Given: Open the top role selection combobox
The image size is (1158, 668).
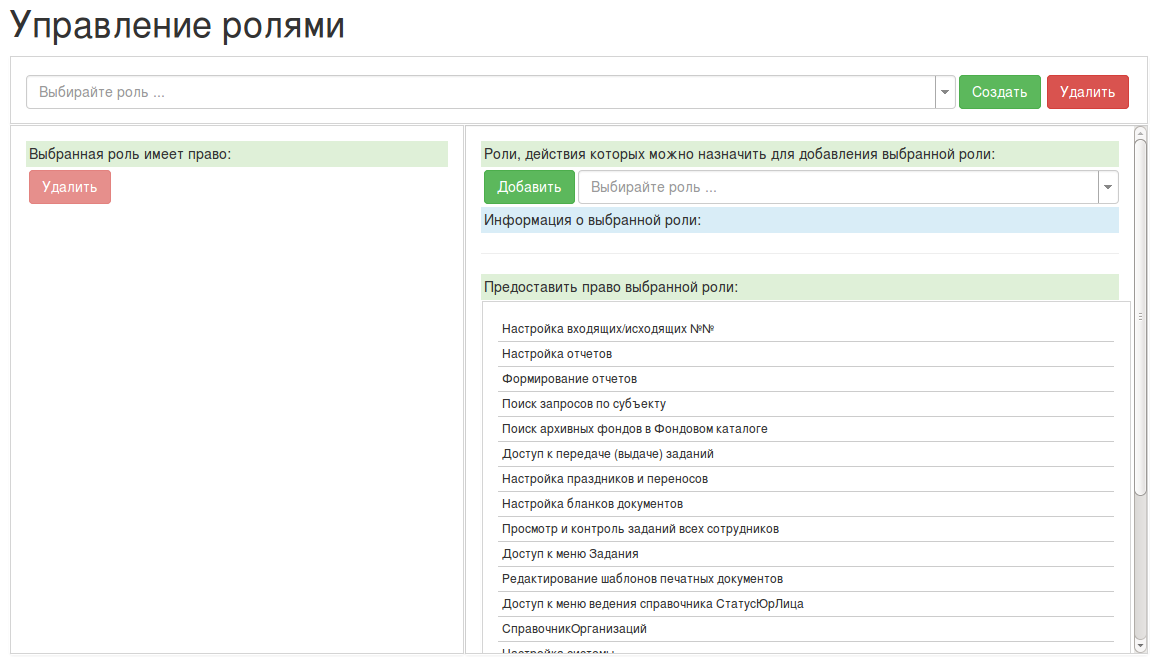Looking at the screenshot, I should tap(480, 92).
